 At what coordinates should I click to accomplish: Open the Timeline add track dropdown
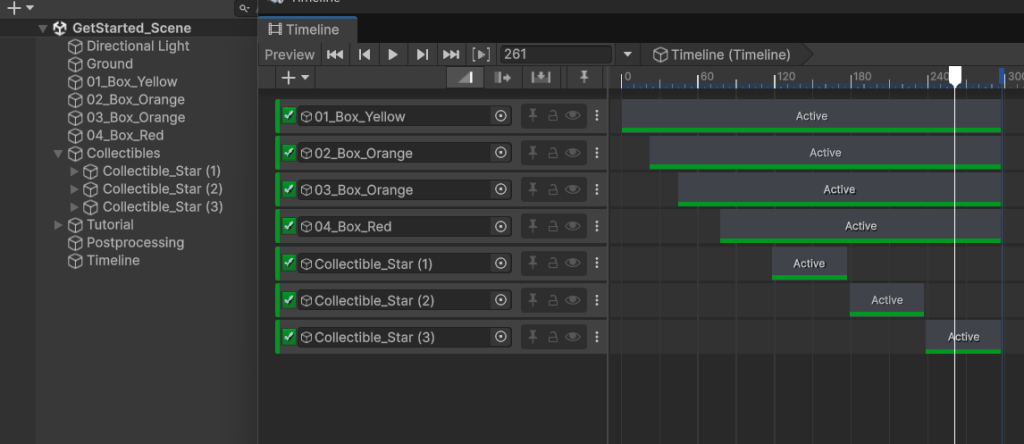pyautogui.click(x=295, y=77)
